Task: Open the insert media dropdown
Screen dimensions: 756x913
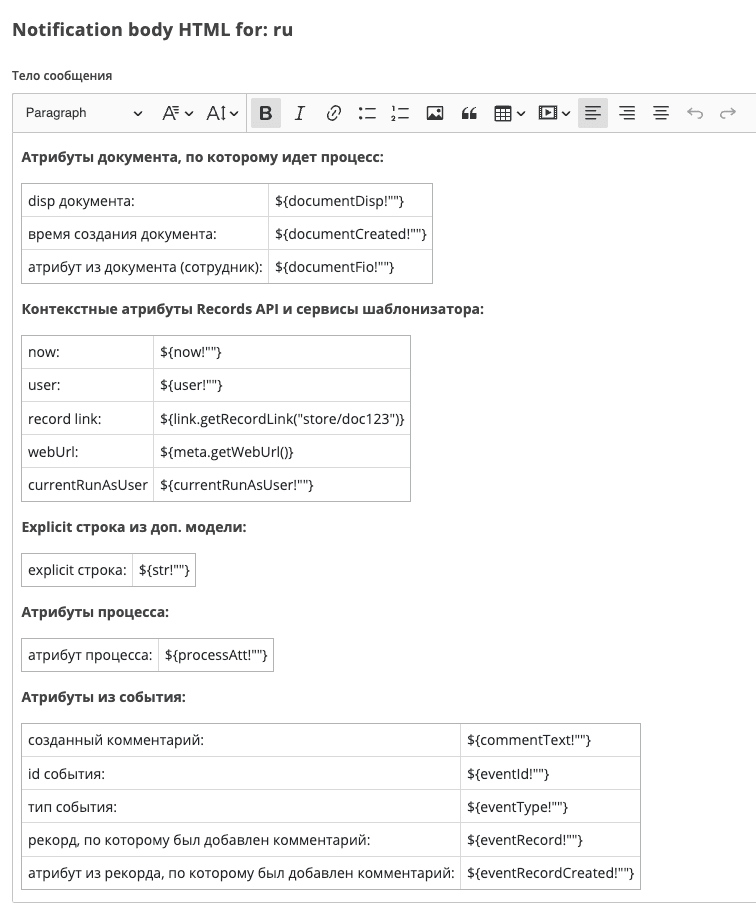Action: pyautogui.click(x=554, y=113)
